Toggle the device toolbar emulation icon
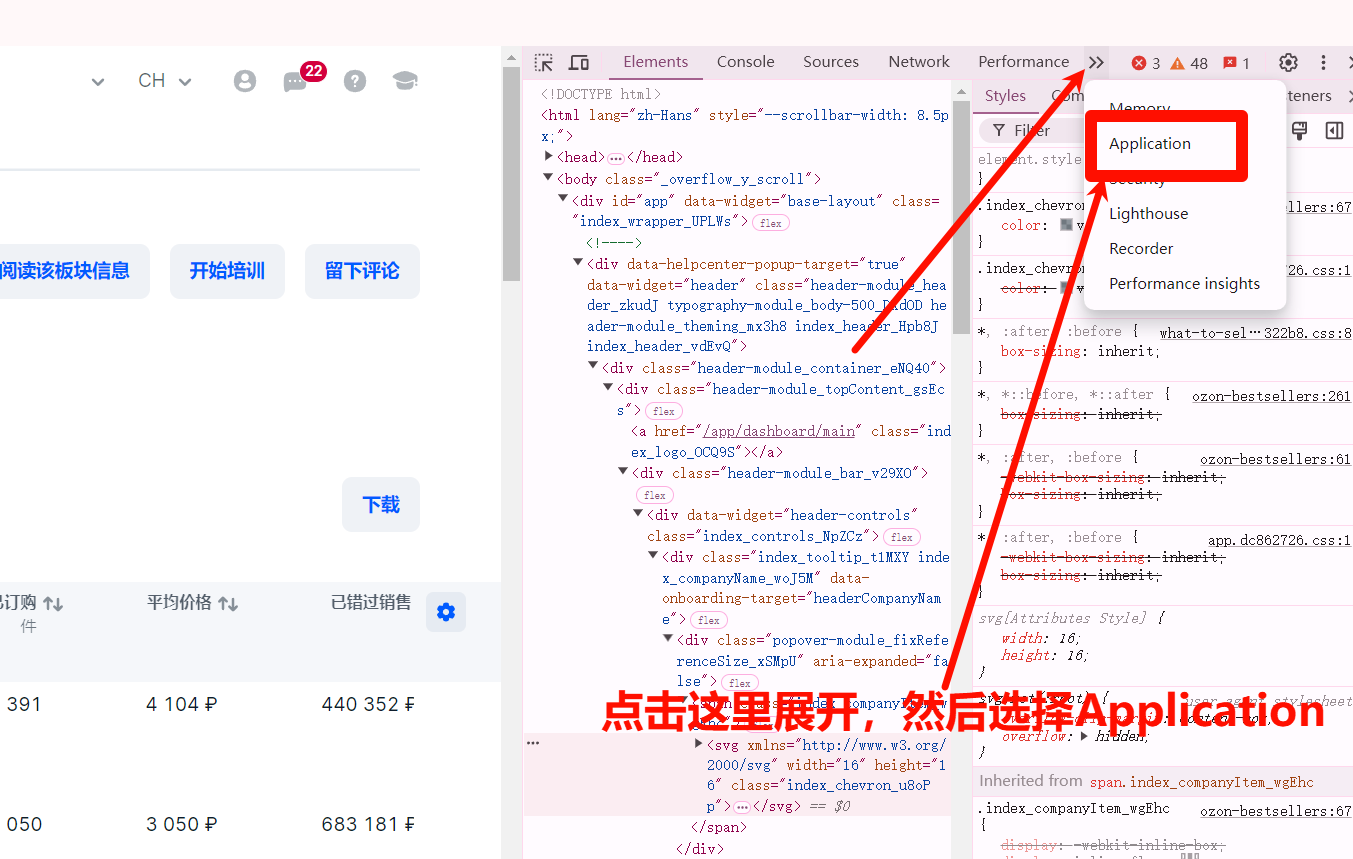Image resolution: width=1353 pixels, height=859 pixels. (579, 62)
